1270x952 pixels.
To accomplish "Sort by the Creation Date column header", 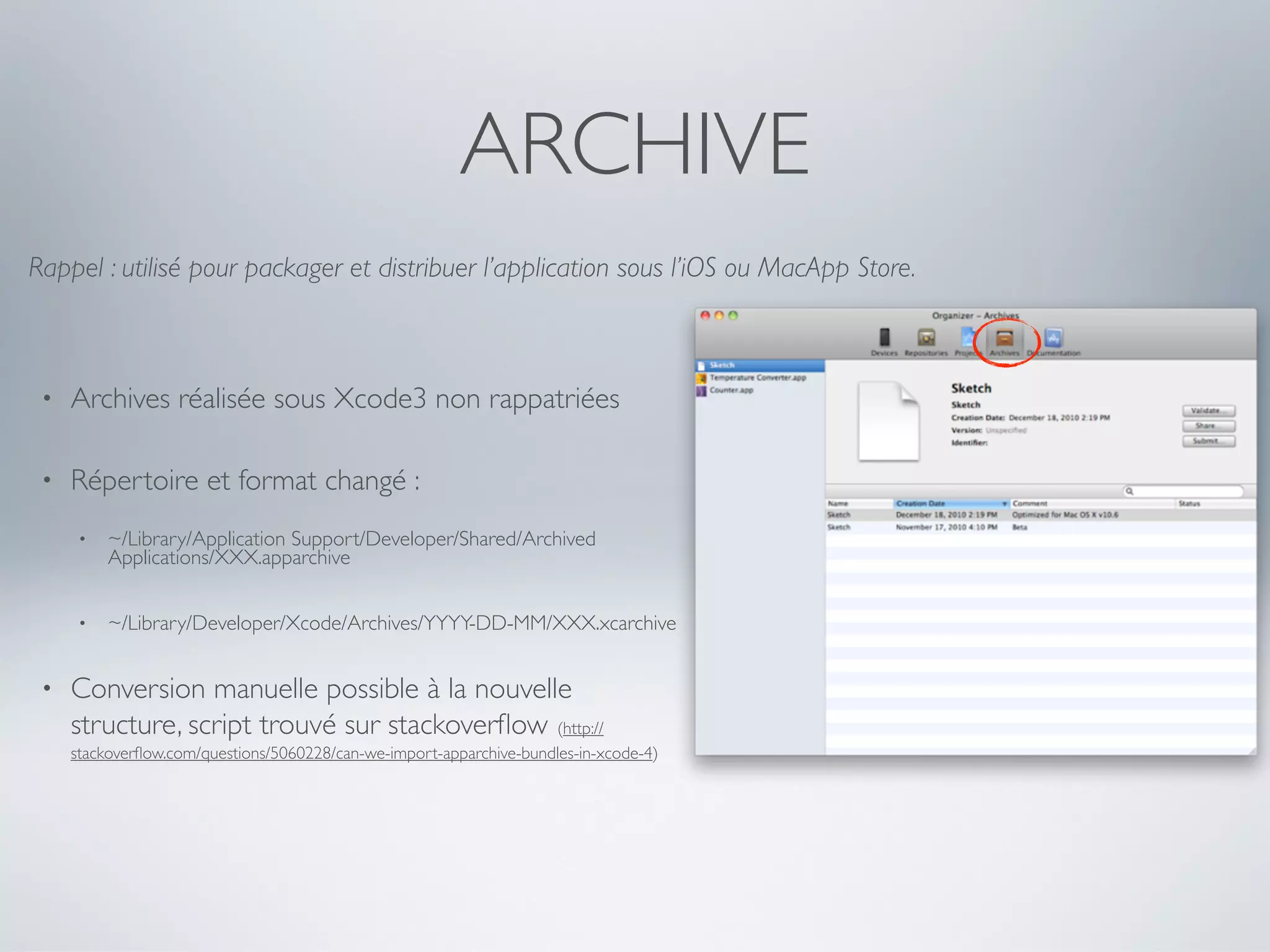I will point(952,503).
